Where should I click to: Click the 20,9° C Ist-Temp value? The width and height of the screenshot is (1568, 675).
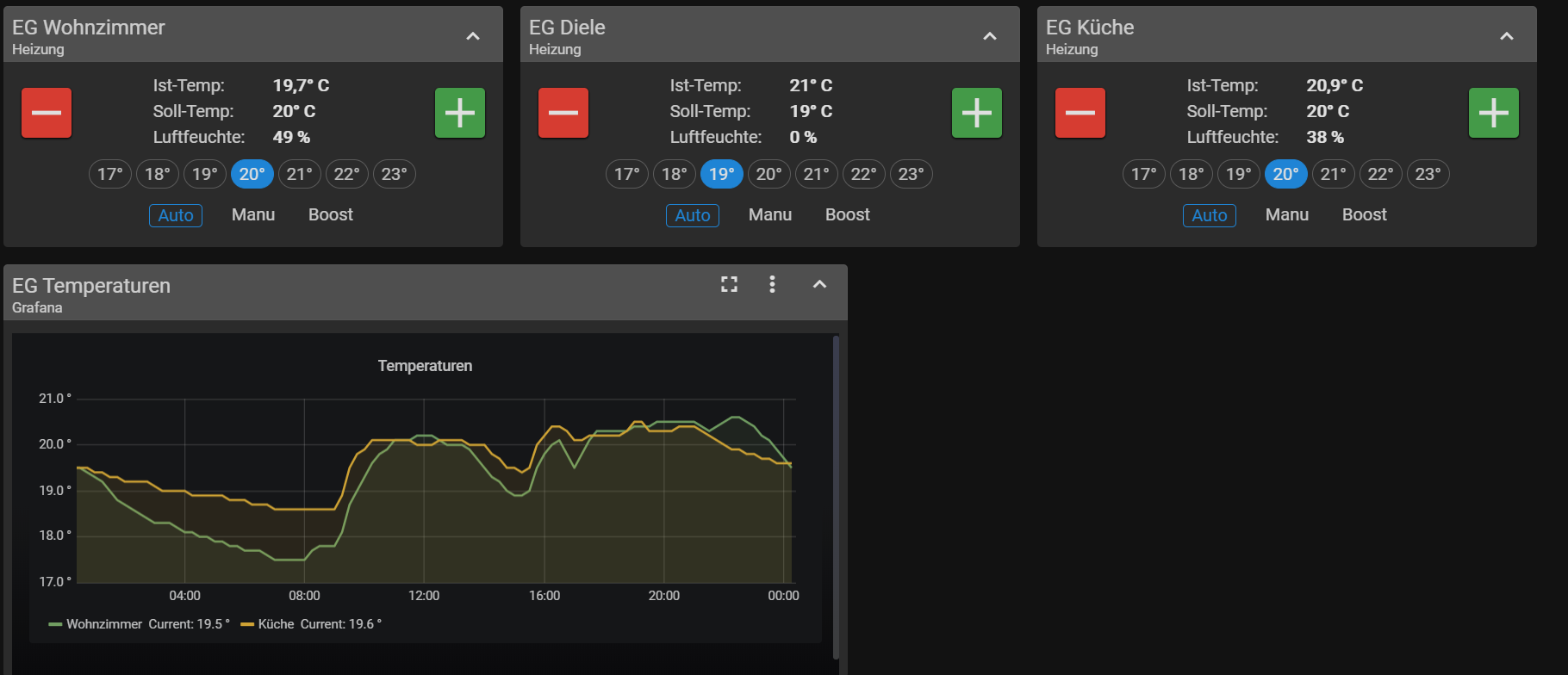pos(1335,85)
